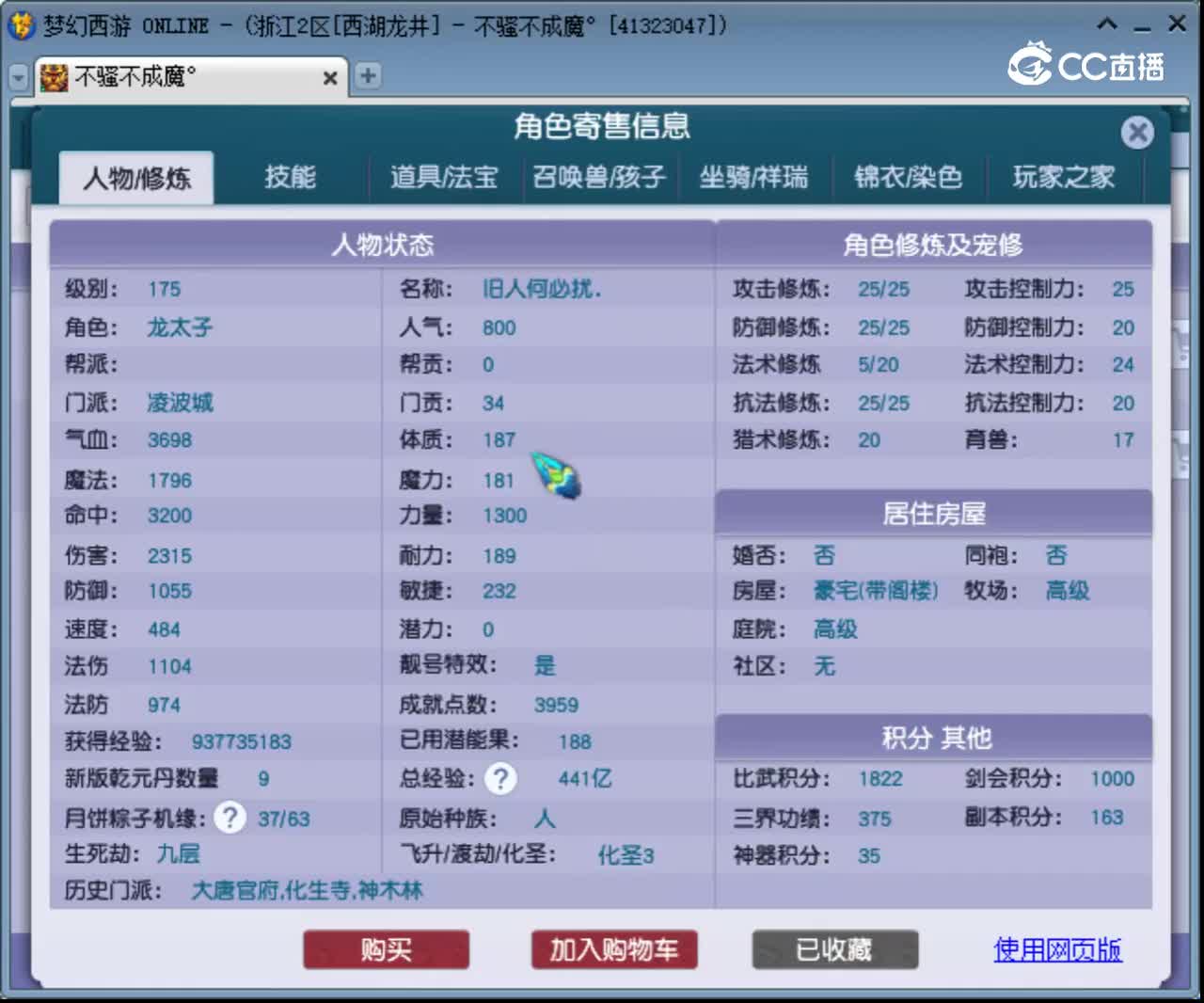Click the 门派 value 凌波城
1204x1003 pixels.
coord(180,403)
